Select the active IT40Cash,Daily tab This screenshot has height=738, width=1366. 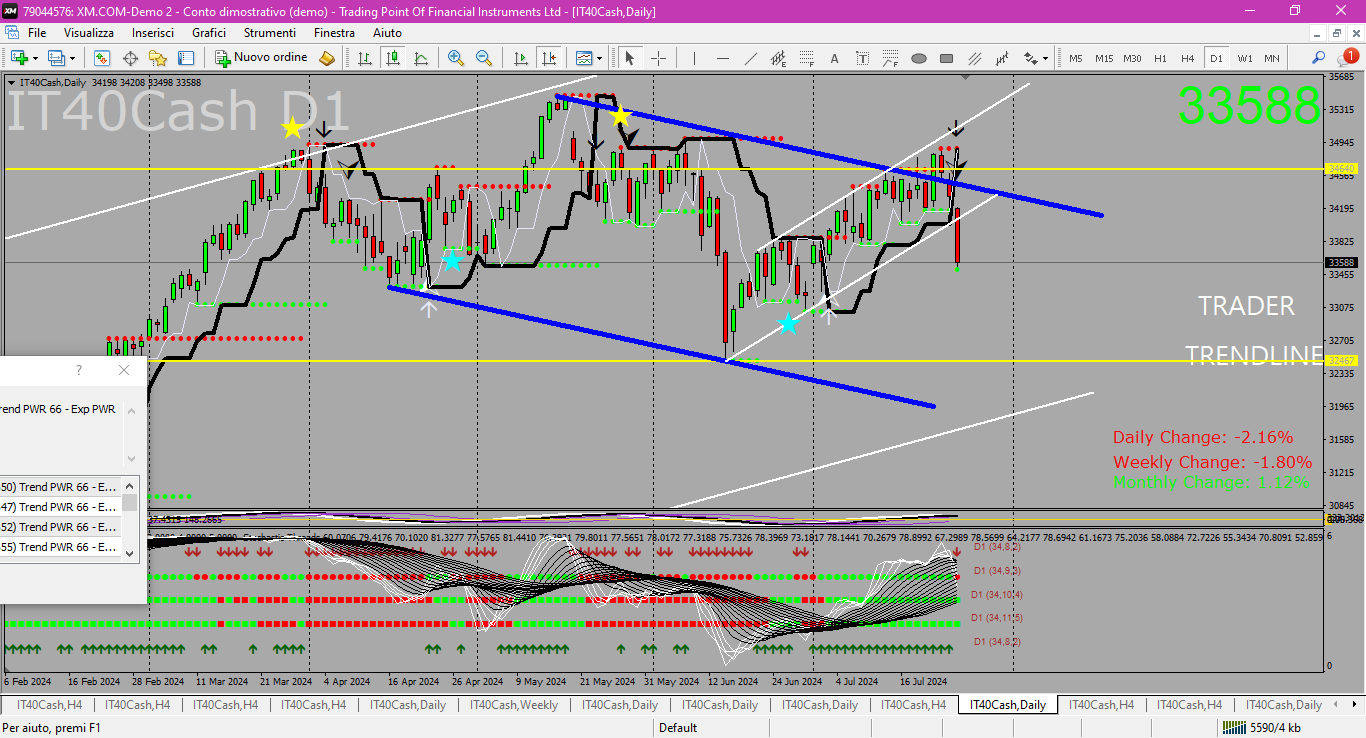(x=1007, y=705)
